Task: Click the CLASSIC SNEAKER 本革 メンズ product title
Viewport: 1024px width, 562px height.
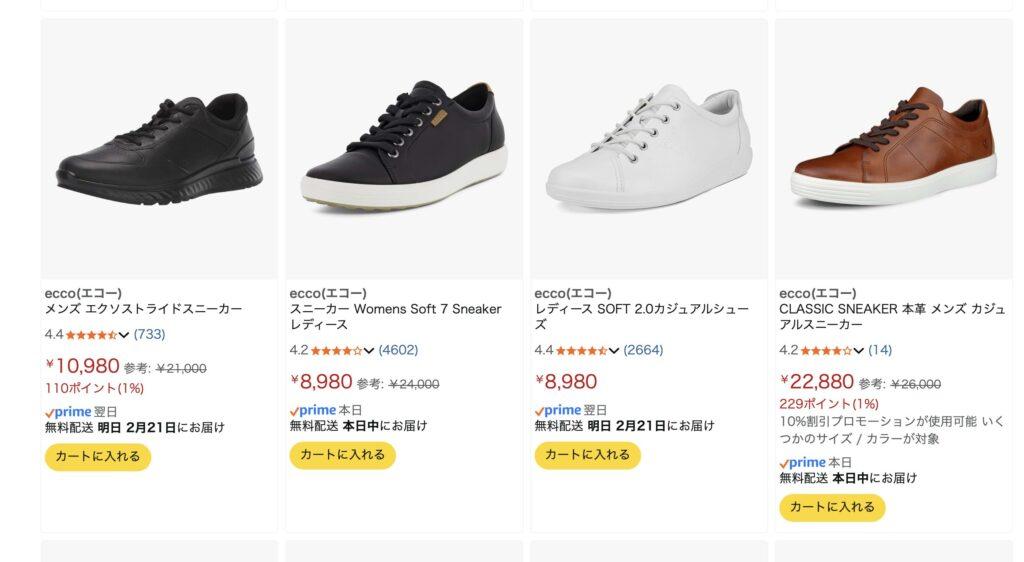Action: 891,317
